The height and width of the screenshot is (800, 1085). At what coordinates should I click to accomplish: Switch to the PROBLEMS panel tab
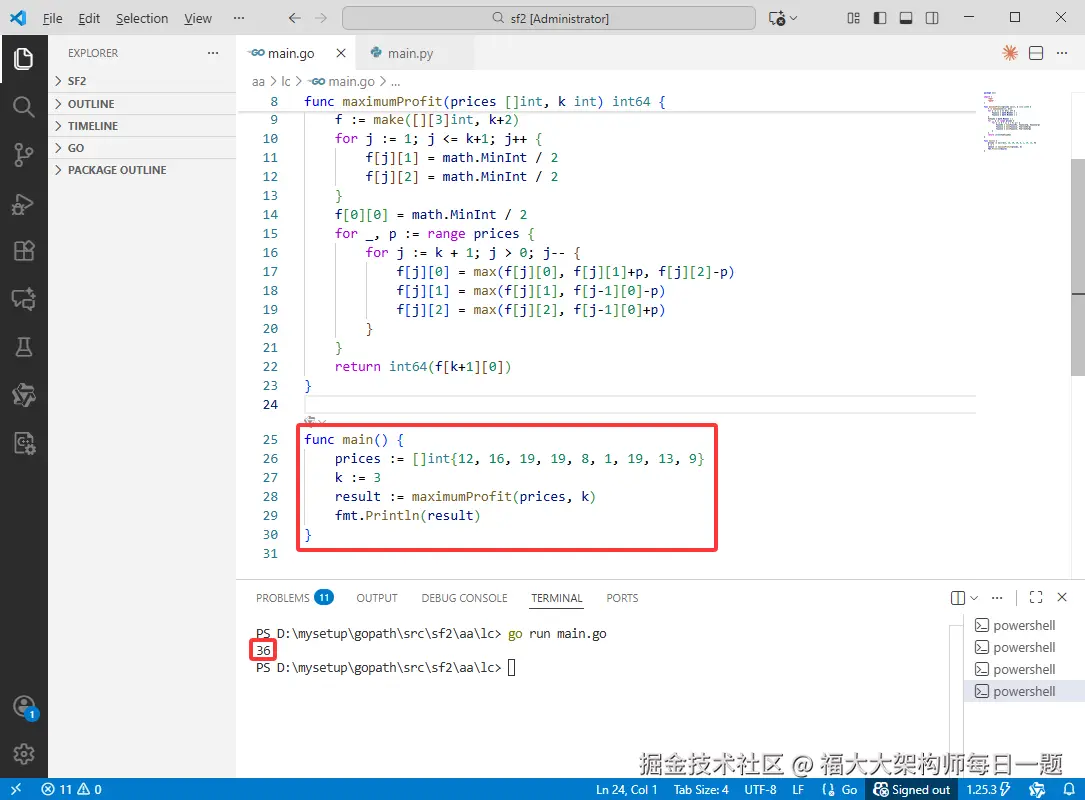tap(294, 597)
